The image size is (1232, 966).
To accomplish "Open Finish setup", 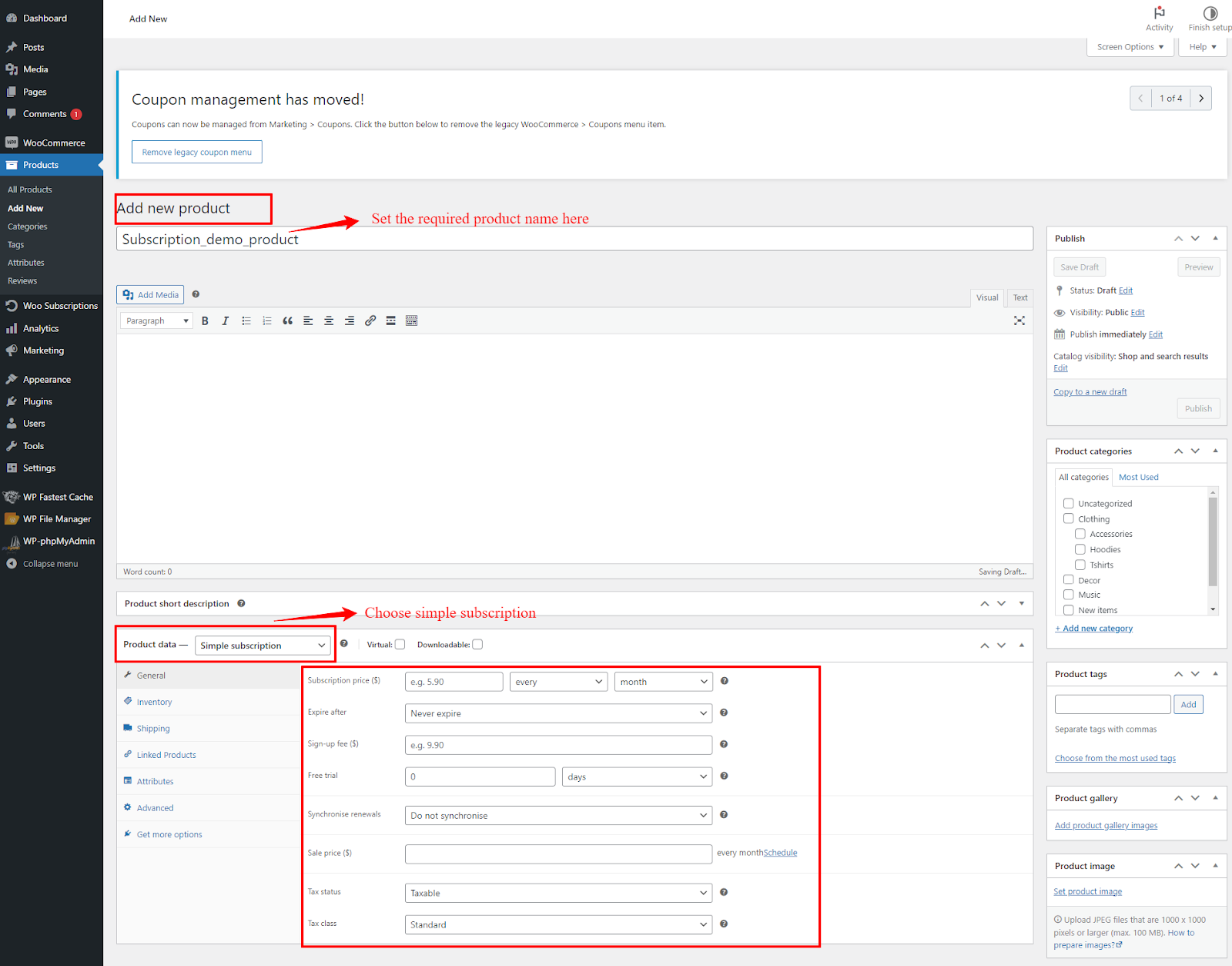I will point(1210,18).
